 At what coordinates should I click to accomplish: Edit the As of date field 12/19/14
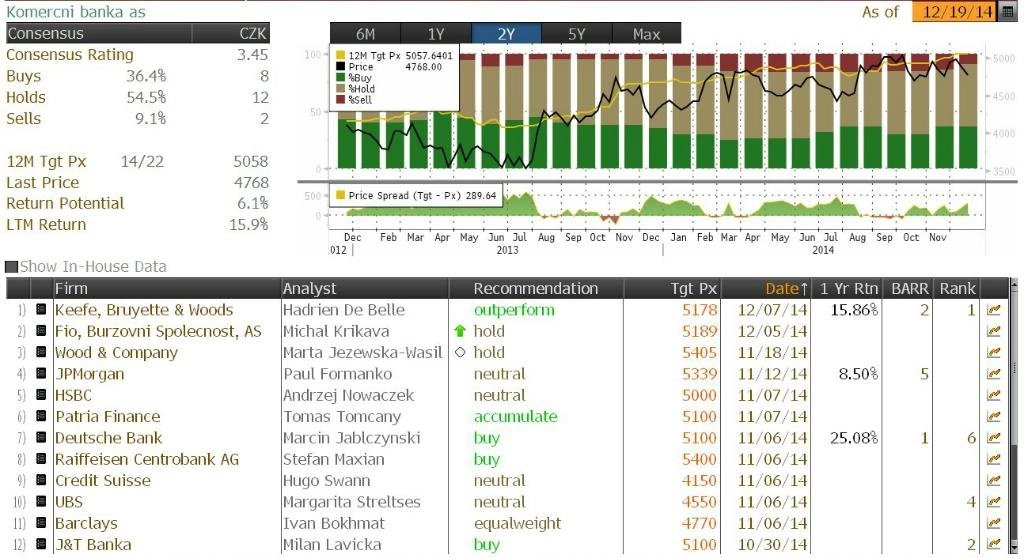pyautogui.click(x=956, y=12)
